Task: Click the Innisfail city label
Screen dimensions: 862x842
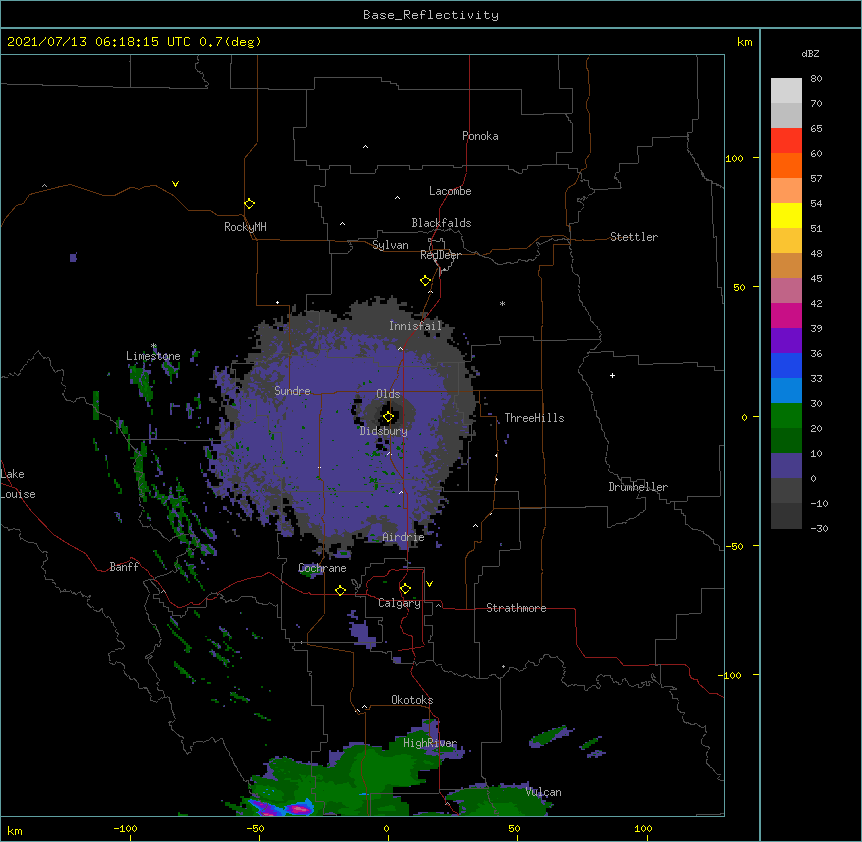Action: point(416,326)
